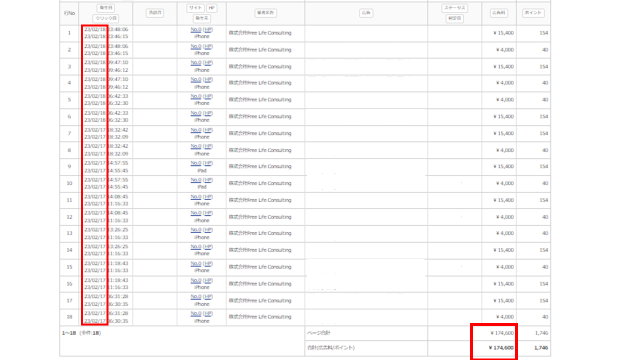This screenshot has width=640, height=360.
Task: Open the No.0 link in row 14
Action: click(196, 247)
